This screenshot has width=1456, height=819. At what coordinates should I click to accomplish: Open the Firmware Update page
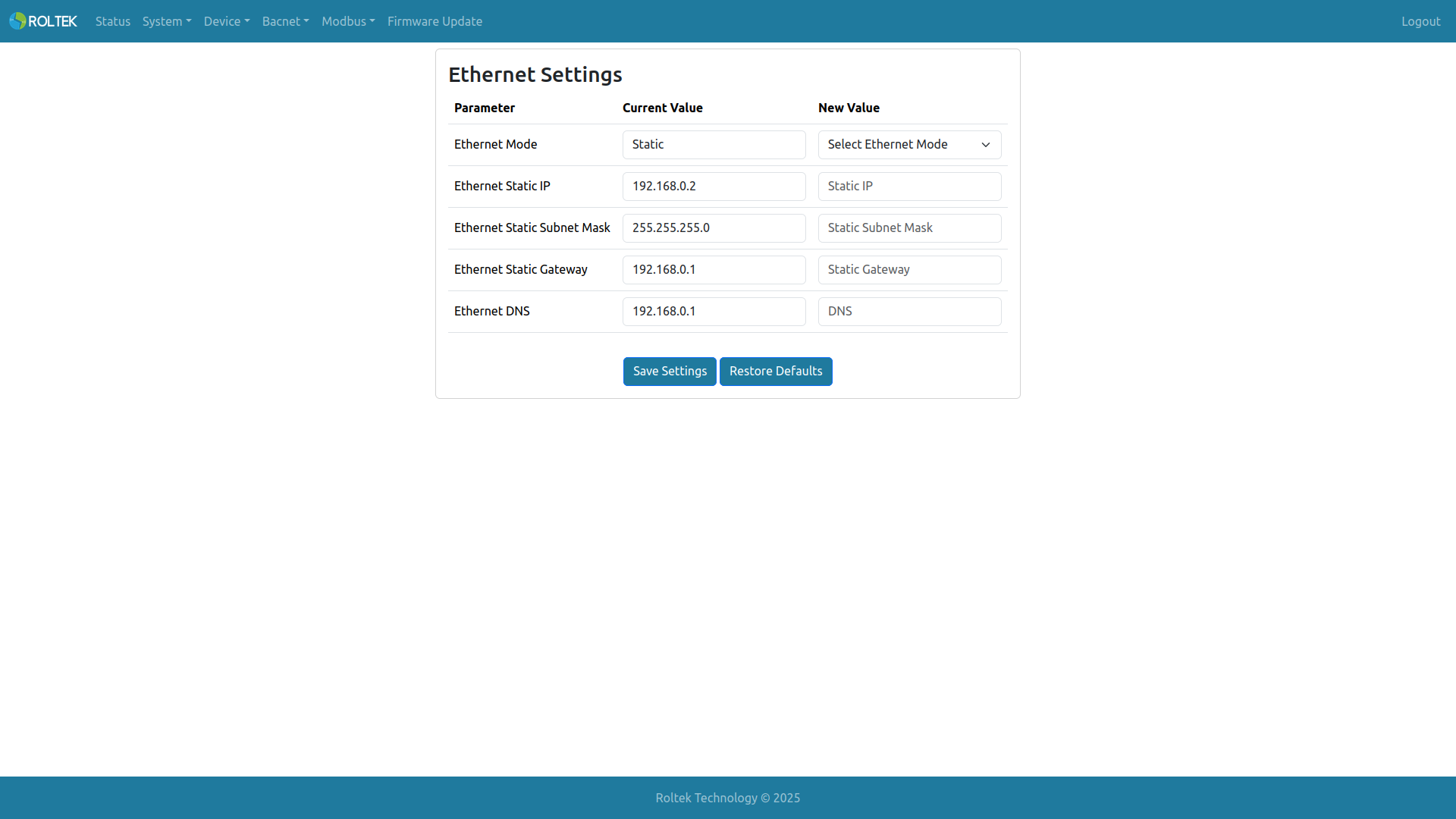click(x=435, y=21)
